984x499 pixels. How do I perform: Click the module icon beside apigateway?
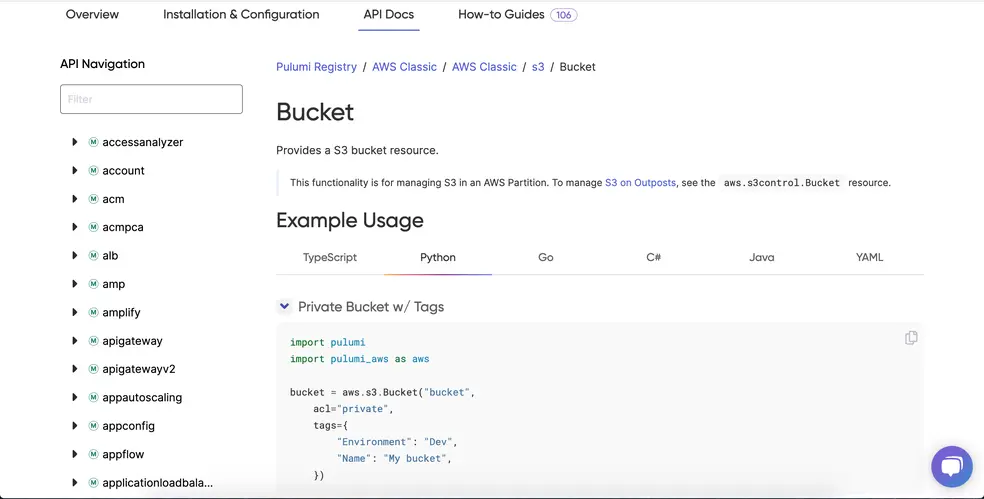click(x=94, y=341)
